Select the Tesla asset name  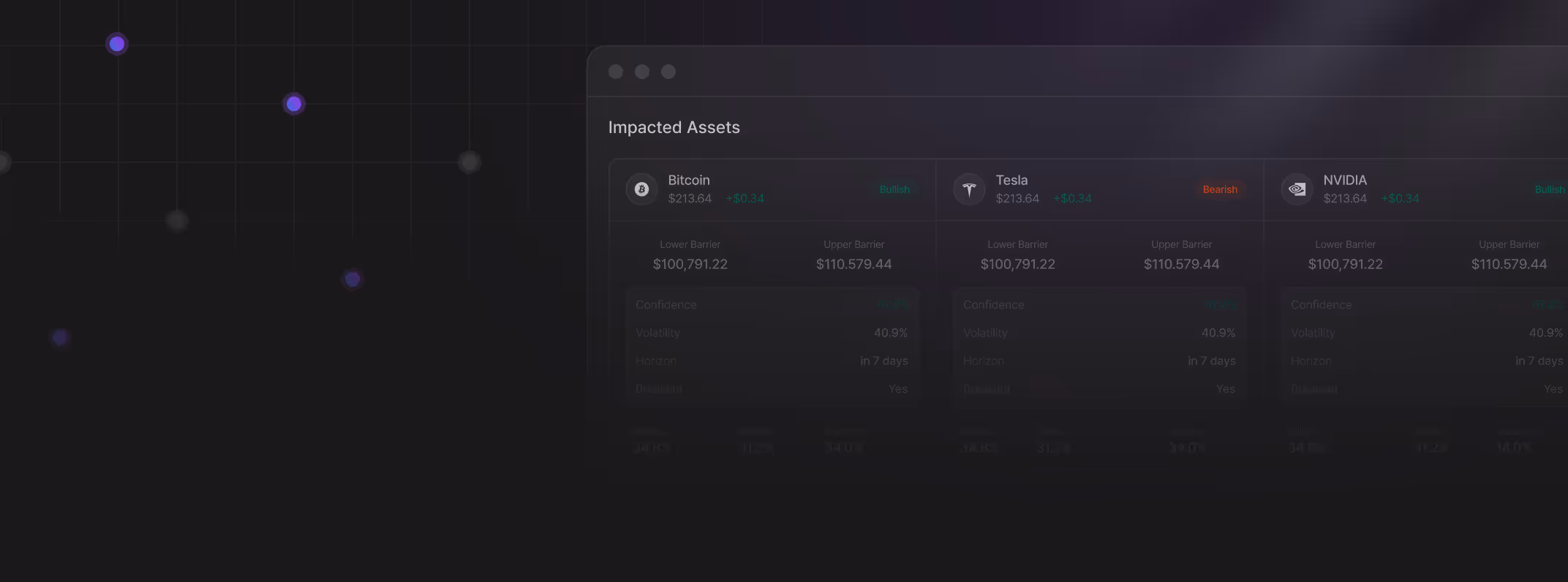point(1011,180)
